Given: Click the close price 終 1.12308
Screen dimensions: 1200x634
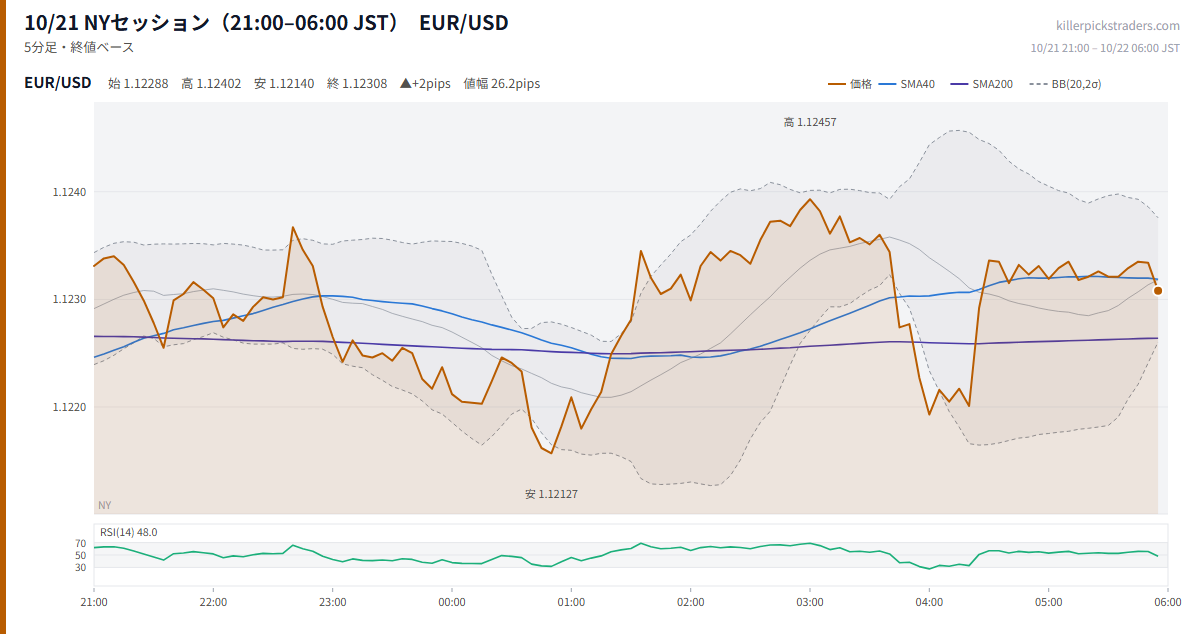Looking at the screenshot, I should coord(357,84).
